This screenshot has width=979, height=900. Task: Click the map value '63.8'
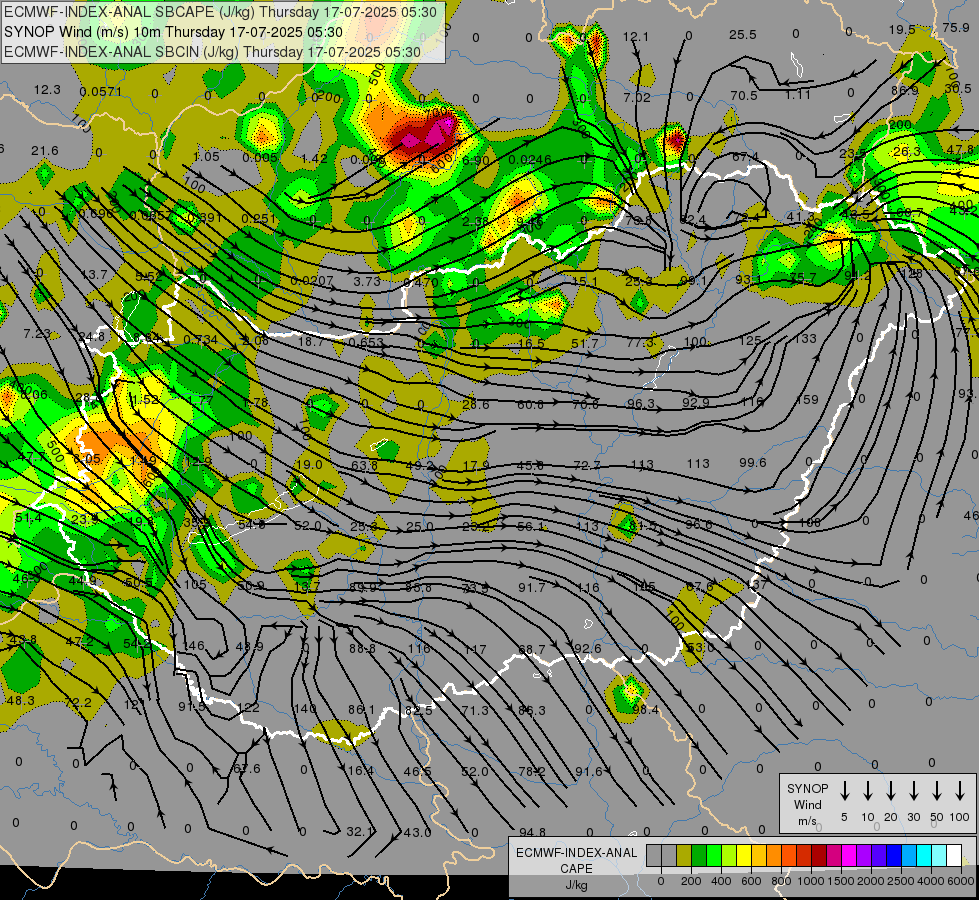tap(364, 465)
